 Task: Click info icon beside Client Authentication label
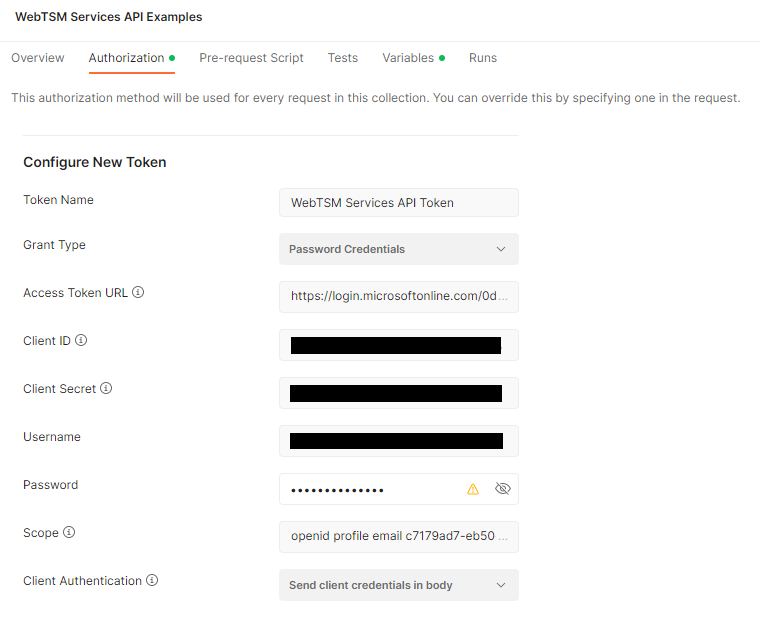coord(152,581)
